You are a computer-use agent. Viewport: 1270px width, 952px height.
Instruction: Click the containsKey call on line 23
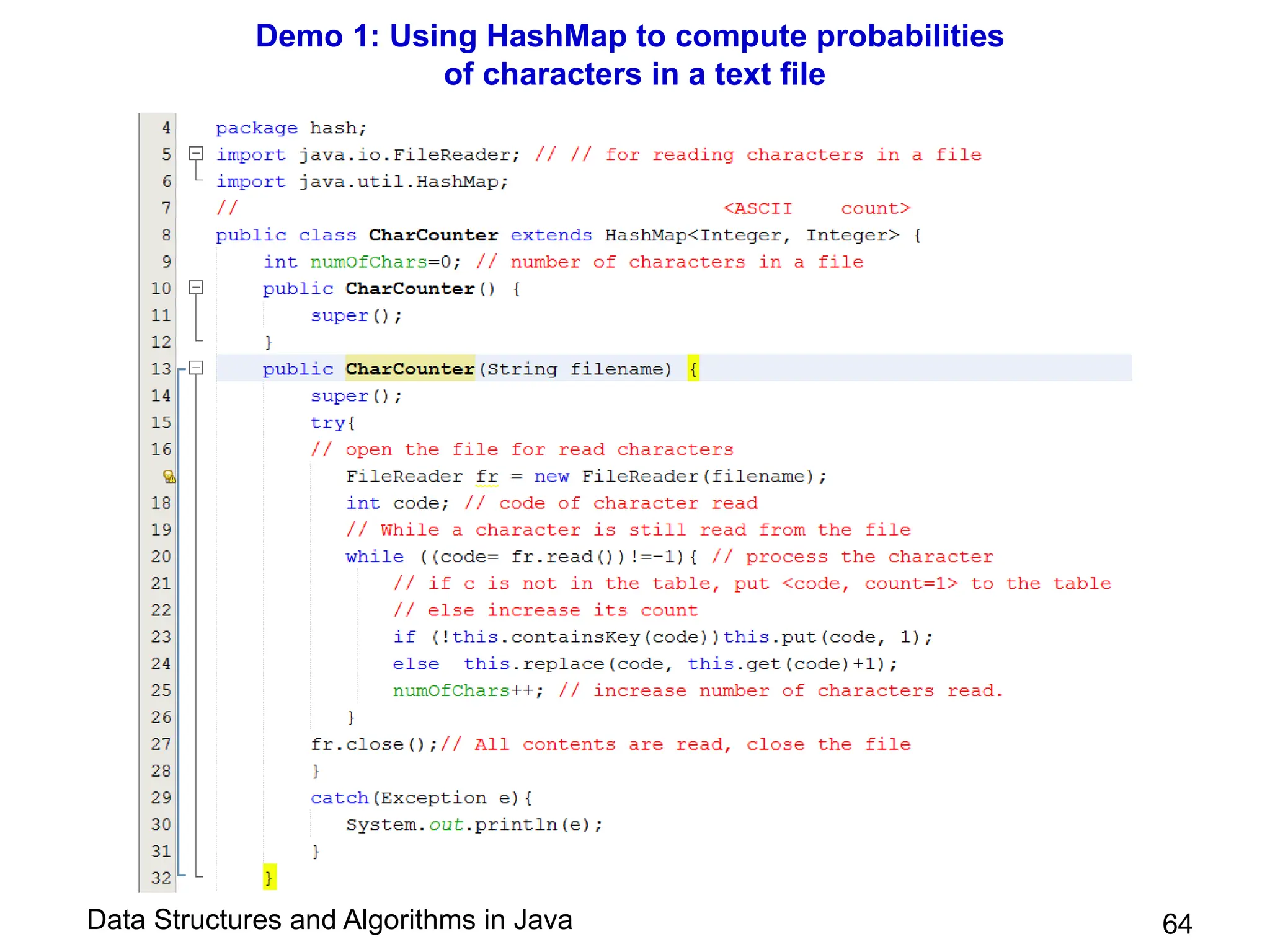[577, 637]
